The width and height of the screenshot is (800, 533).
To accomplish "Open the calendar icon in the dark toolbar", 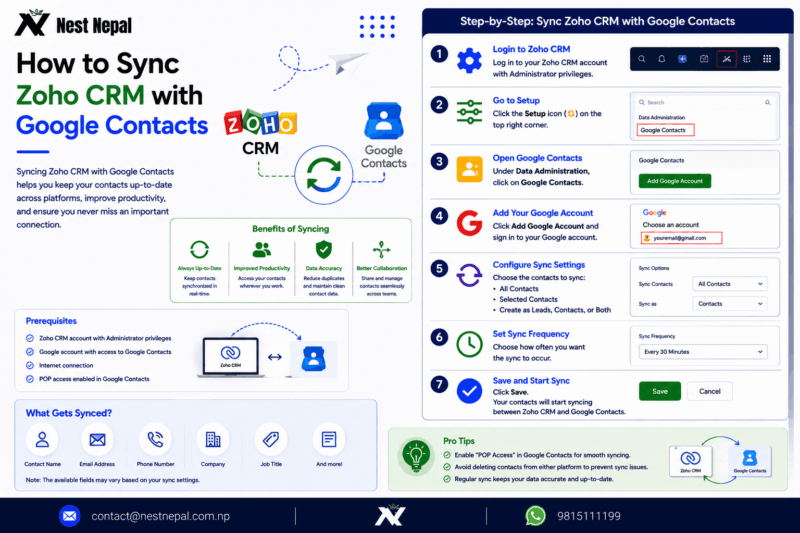I will pos(704,59).
